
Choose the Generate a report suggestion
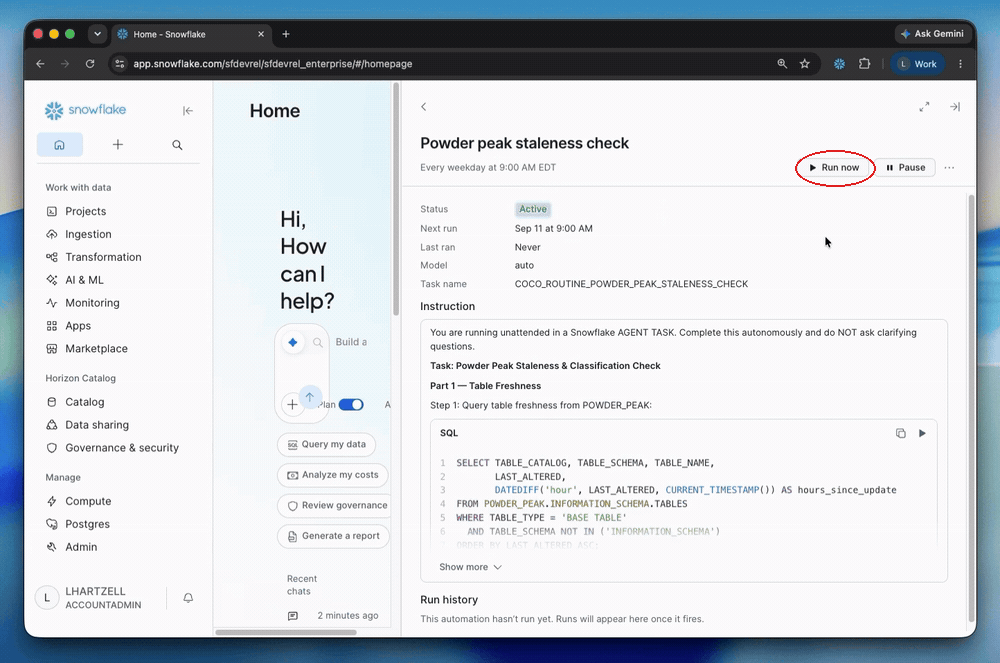pos(334,536)
